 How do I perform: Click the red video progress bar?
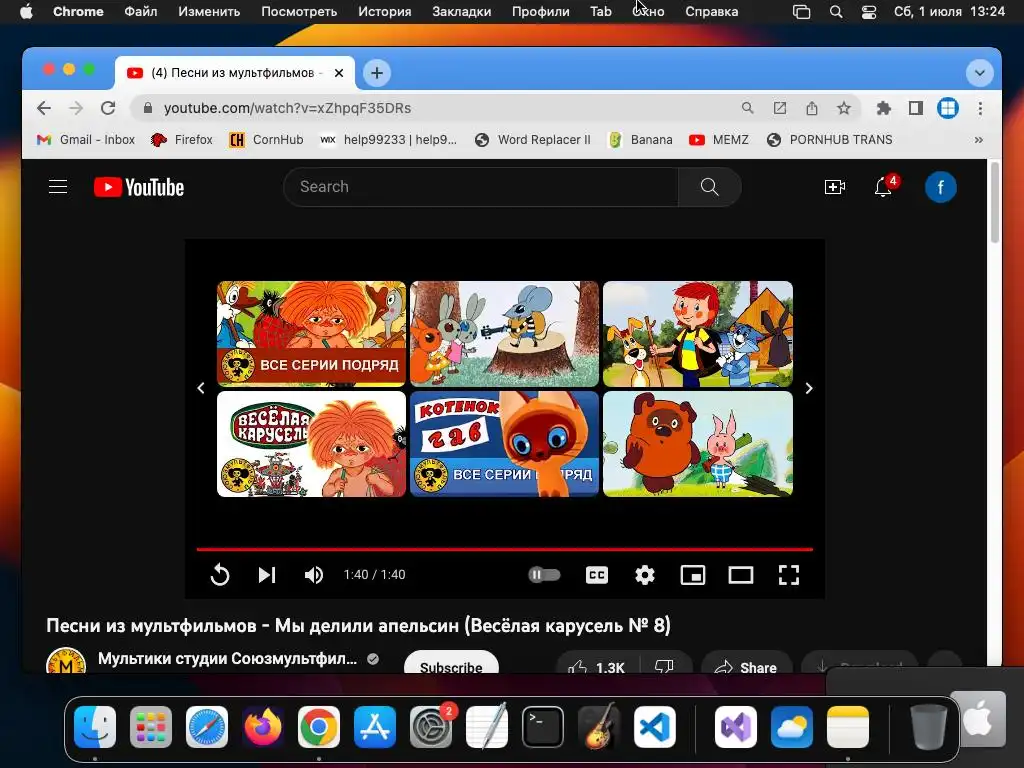tap(505, 550)
